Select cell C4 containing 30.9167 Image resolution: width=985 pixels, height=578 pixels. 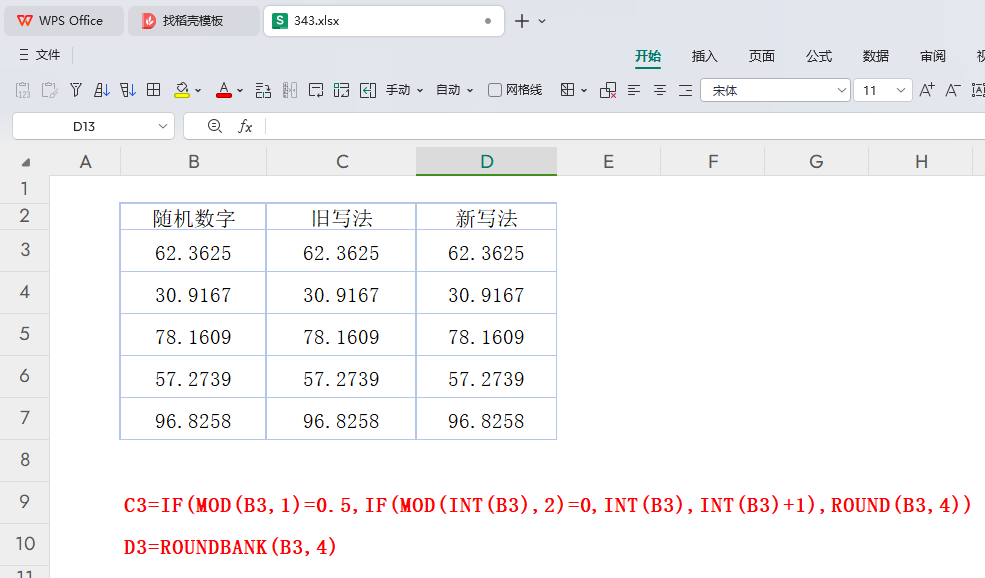click(x=341, y=295)
